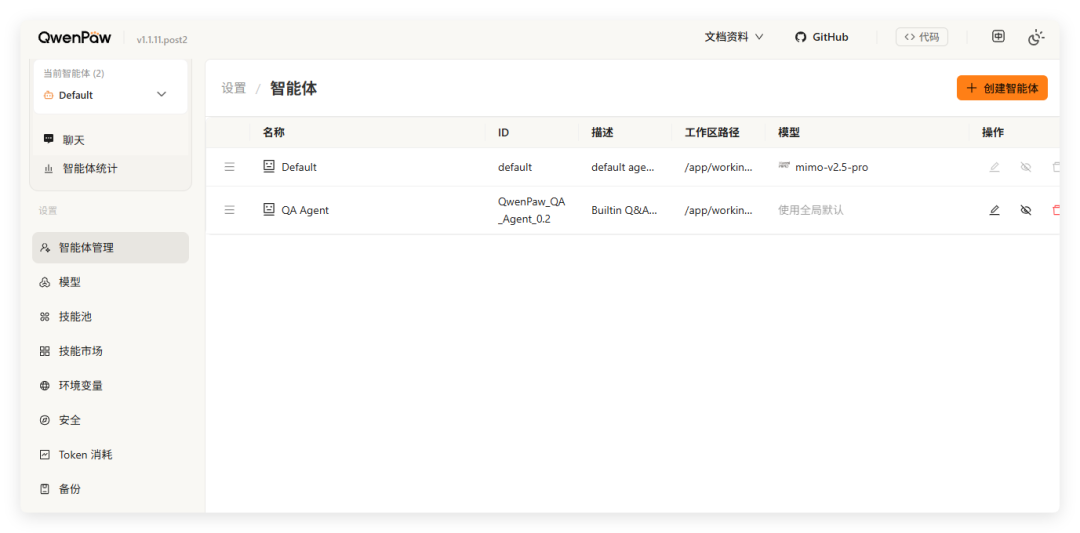This screenshot has height=533, width=1080.
Task: Select 智能体管理 in the sidebar
Action: pyautogui.click(x=110, y=247)
